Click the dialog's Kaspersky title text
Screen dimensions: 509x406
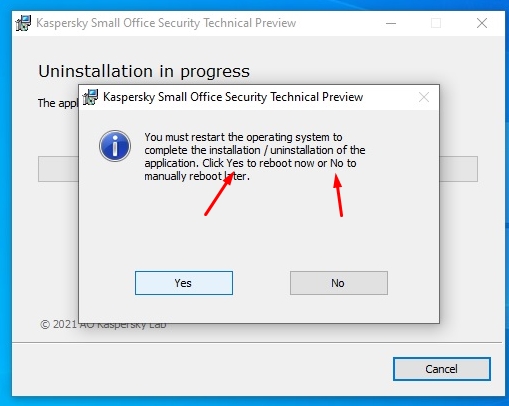[233, 97]
